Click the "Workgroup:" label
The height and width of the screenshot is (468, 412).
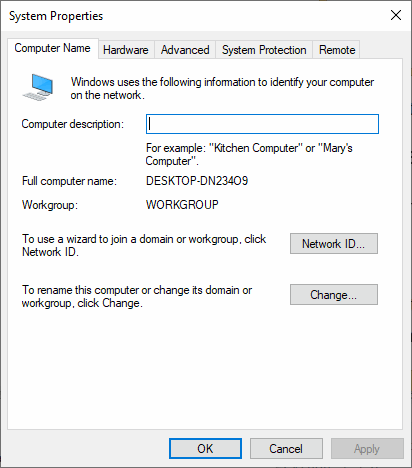tap(50, 204)
